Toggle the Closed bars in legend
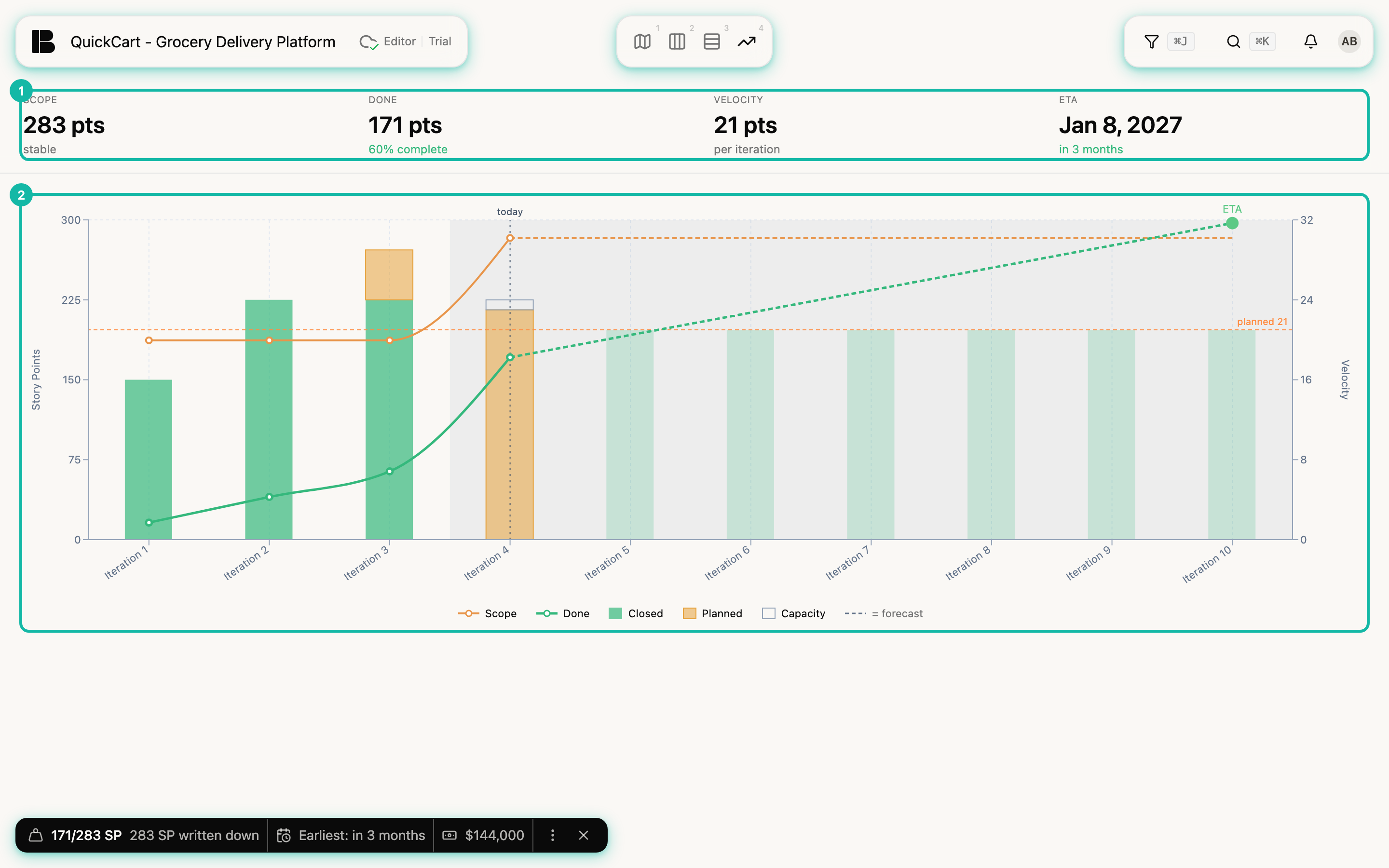The height and width of the screenshot is (868, 1389). [636, 614]
